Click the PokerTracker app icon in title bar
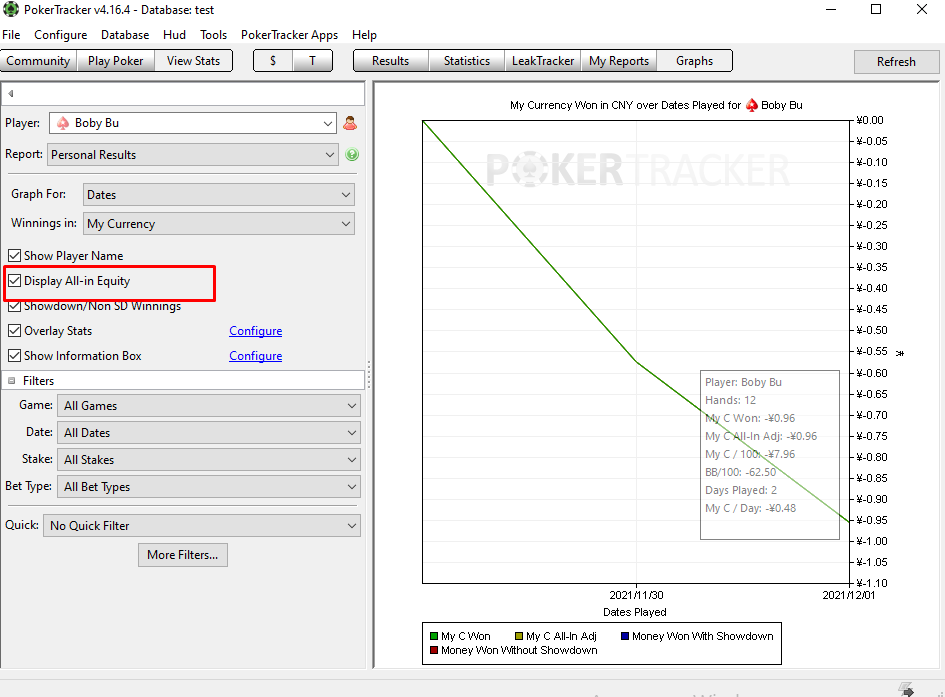This screenshot has width=945, height=697. [x=11, y=10]
